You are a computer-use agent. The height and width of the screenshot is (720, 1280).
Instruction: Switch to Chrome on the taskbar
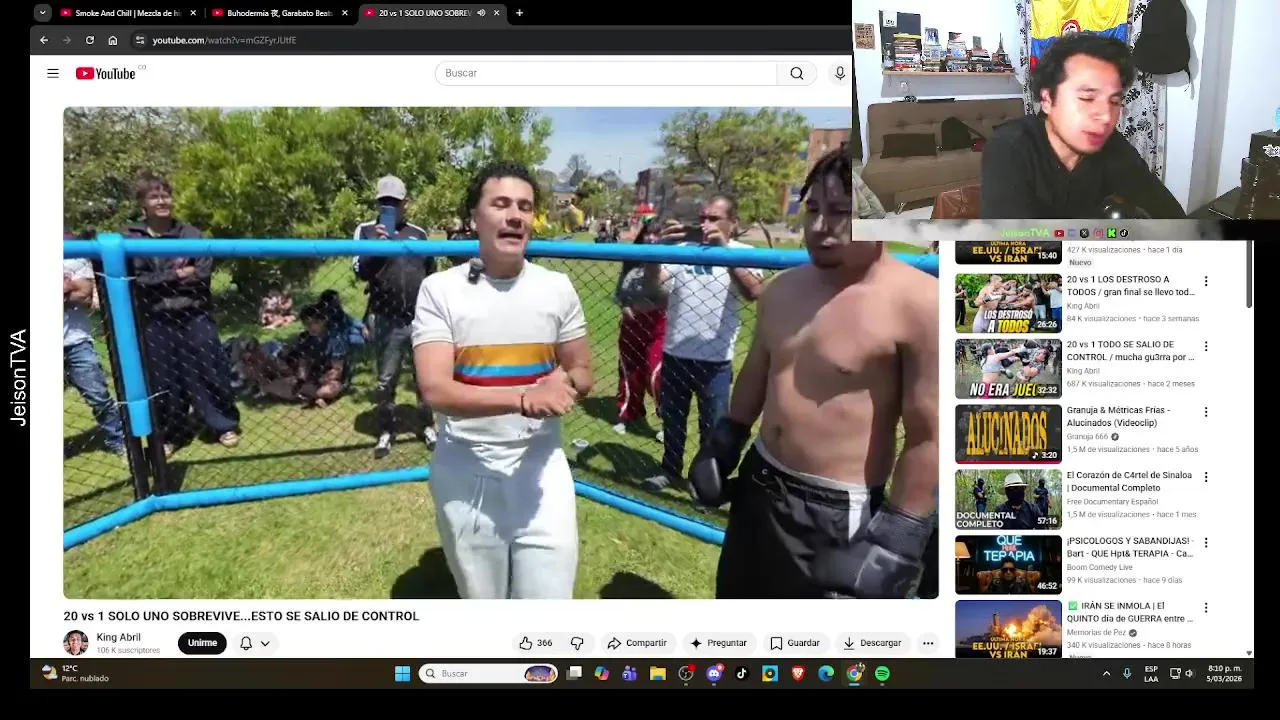pos(854,674)
